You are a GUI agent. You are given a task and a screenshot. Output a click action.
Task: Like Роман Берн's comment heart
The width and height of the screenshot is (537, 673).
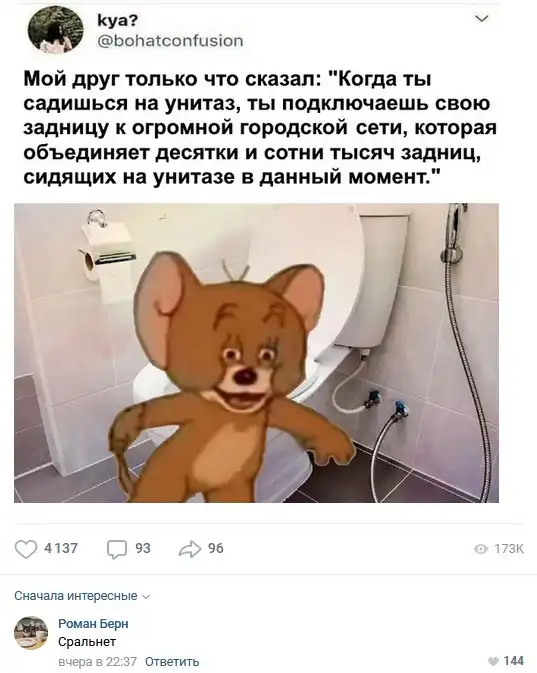coord(494,661)
